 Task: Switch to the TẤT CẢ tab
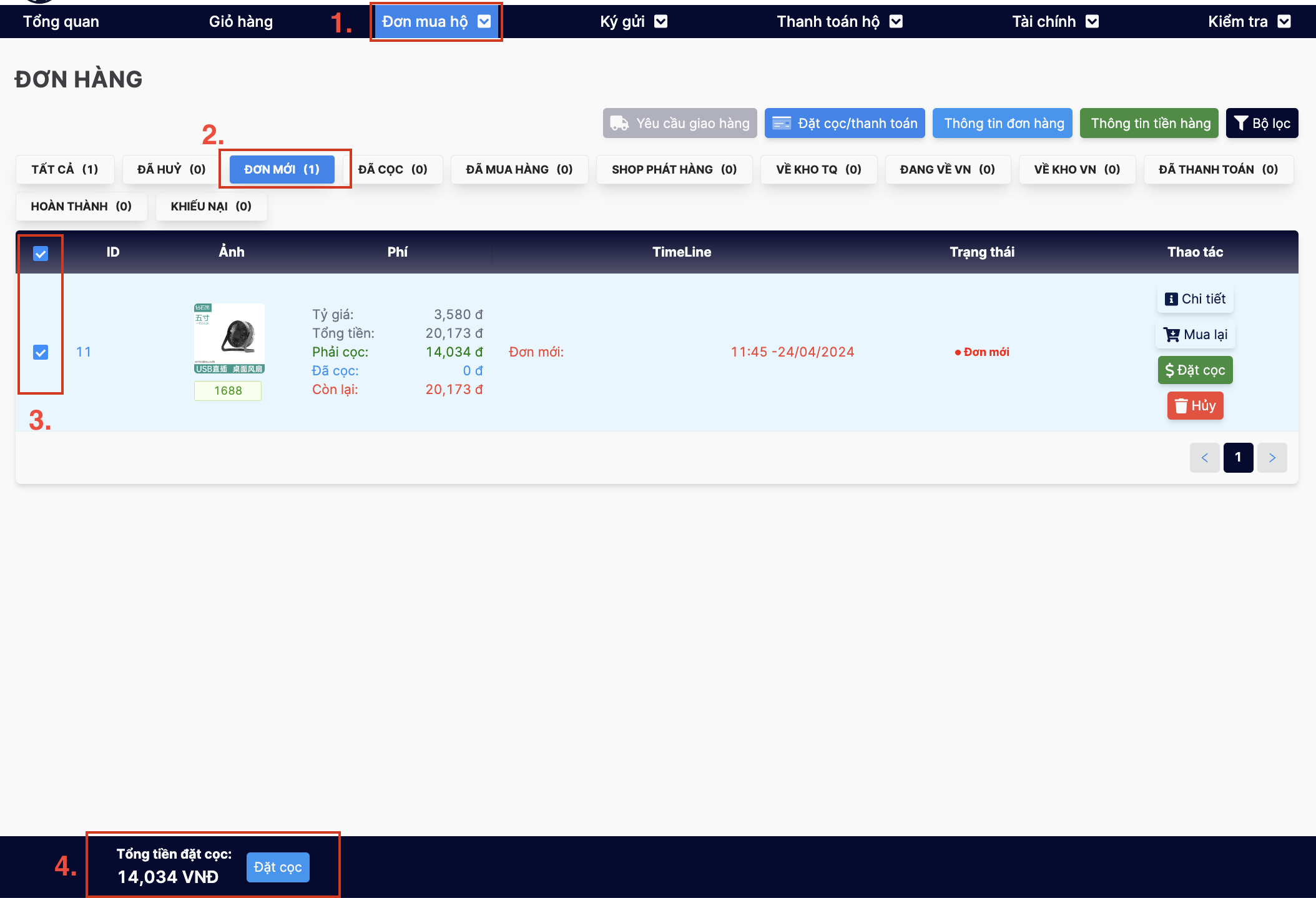point(65,169)
